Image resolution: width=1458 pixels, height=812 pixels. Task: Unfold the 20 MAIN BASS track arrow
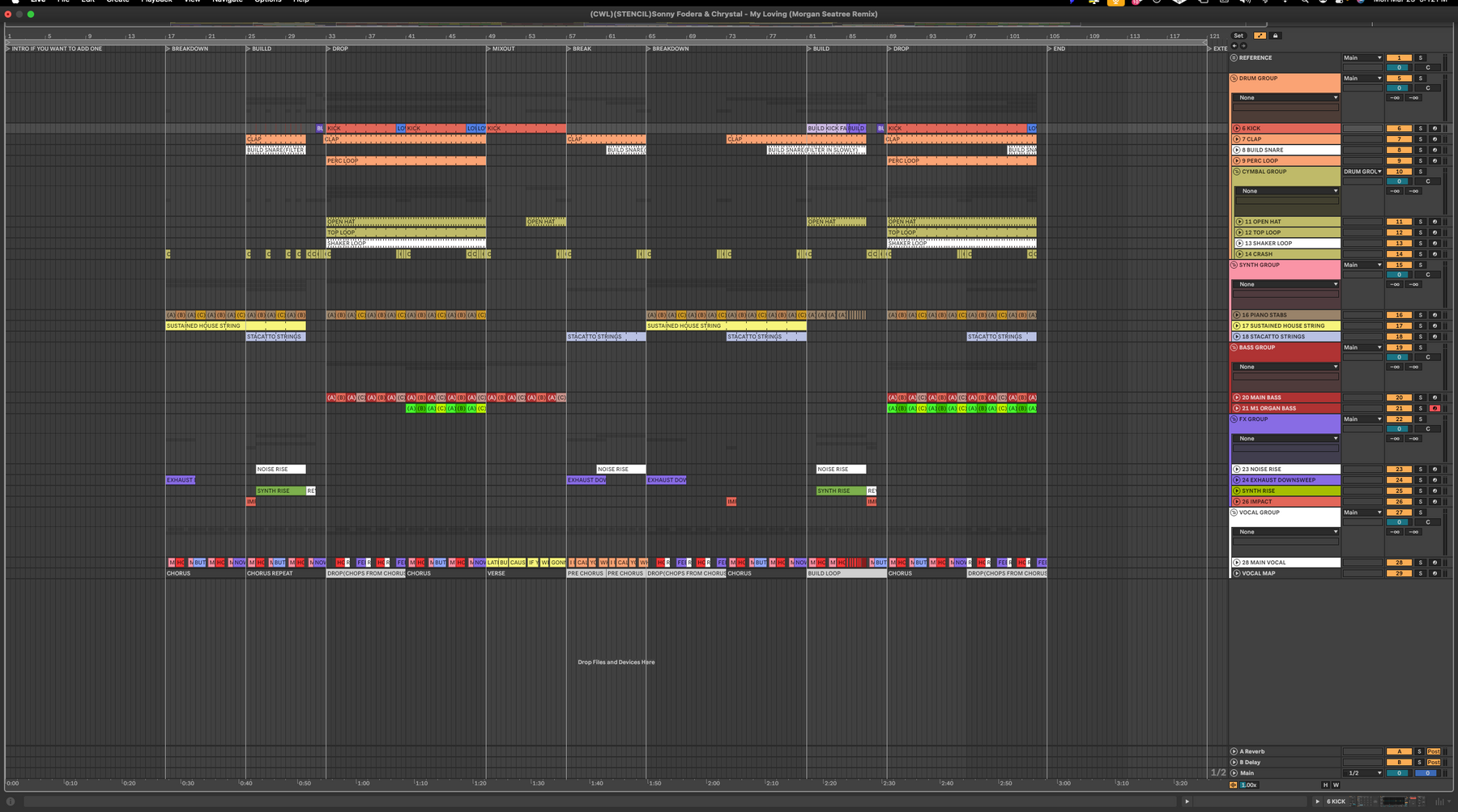1237,397
